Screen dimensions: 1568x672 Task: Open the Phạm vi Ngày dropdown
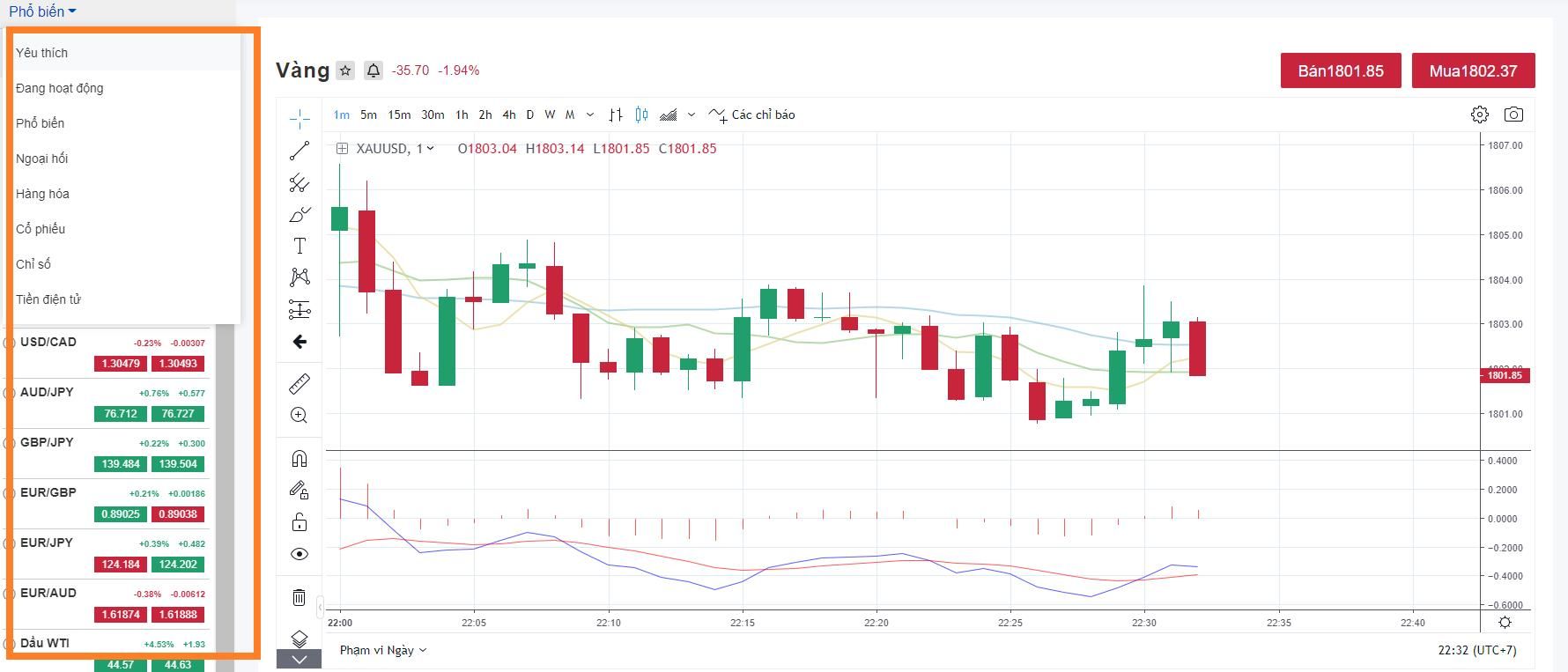(x=383, y=650)
